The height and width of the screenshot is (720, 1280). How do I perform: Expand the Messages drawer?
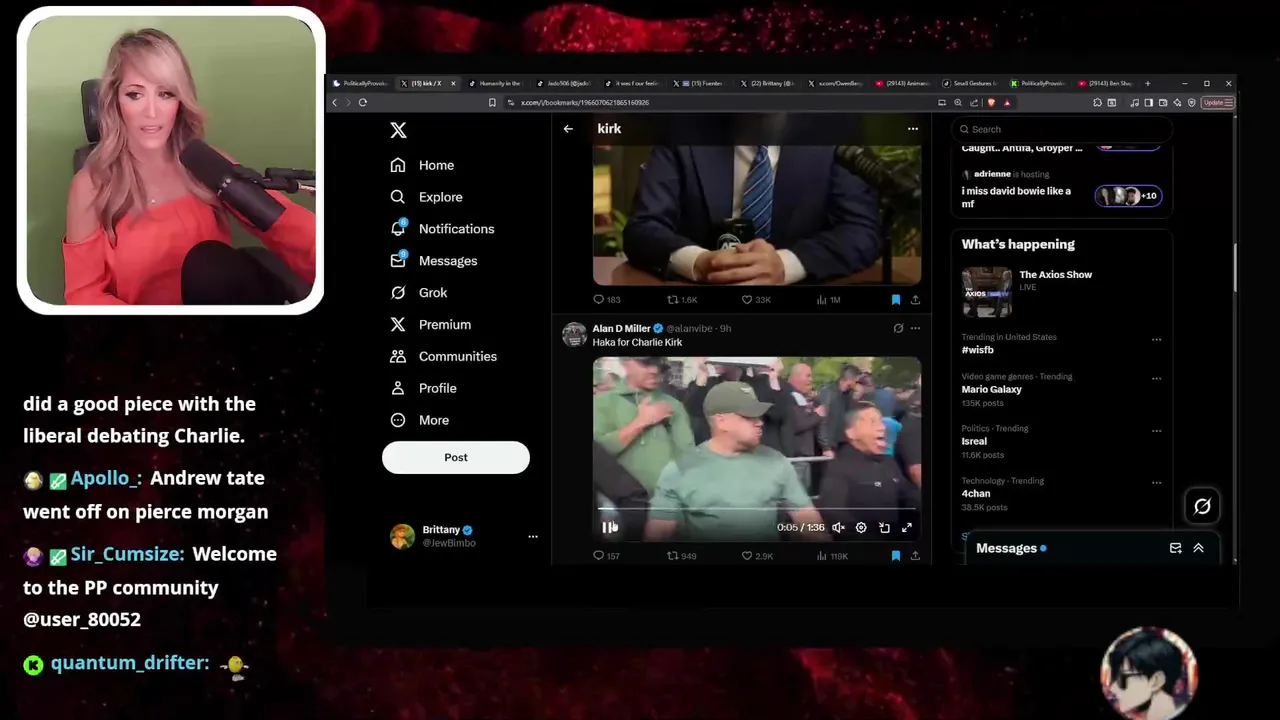coord(1198,548)
